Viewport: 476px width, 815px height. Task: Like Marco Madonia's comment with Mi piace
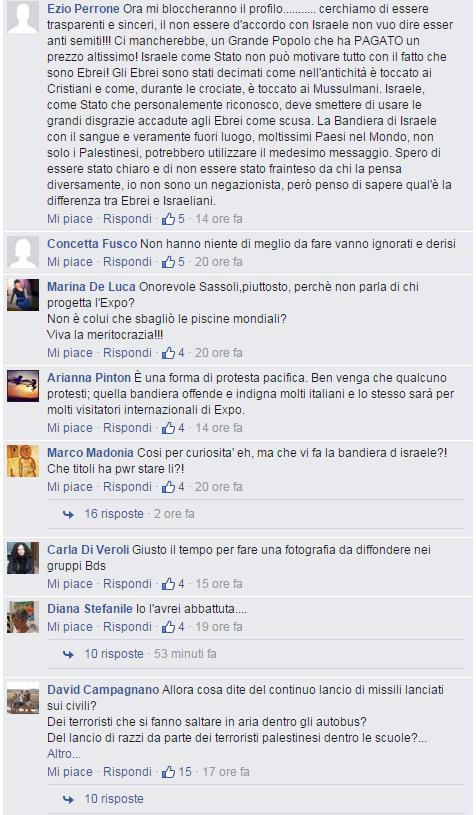click(70, 487)
